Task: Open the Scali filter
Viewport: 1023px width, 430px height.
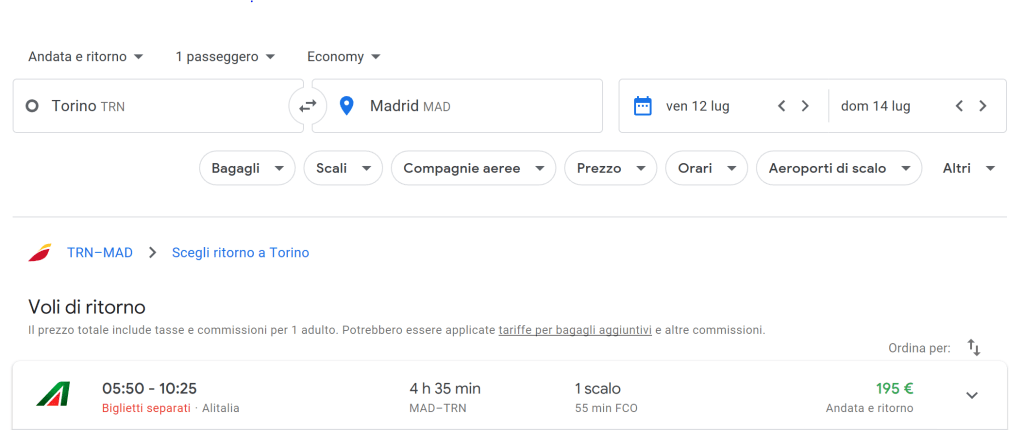Action: coord(343,168)
